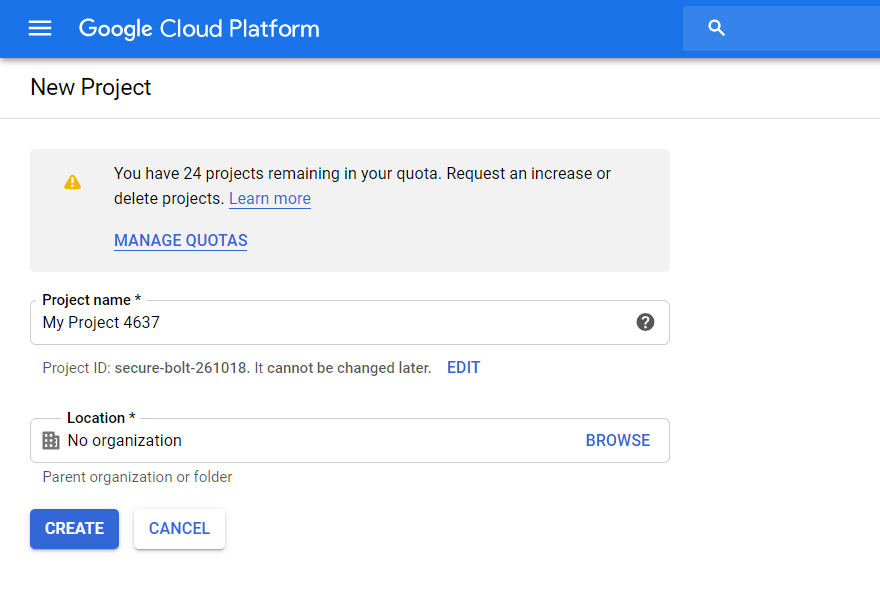
Task: Select the Project name text My Project 4637
Action: point(101,322)
